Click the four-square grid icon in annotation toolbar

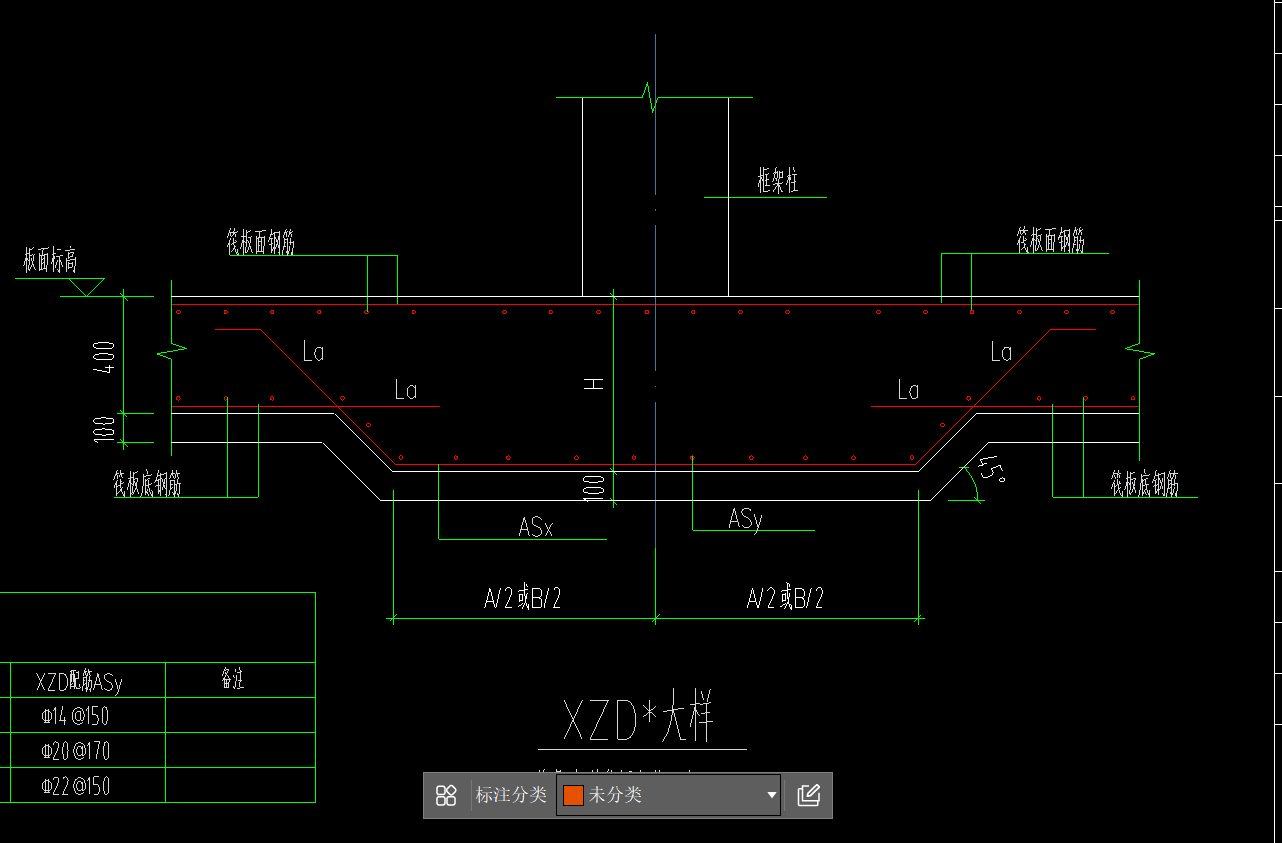point(446,795)
